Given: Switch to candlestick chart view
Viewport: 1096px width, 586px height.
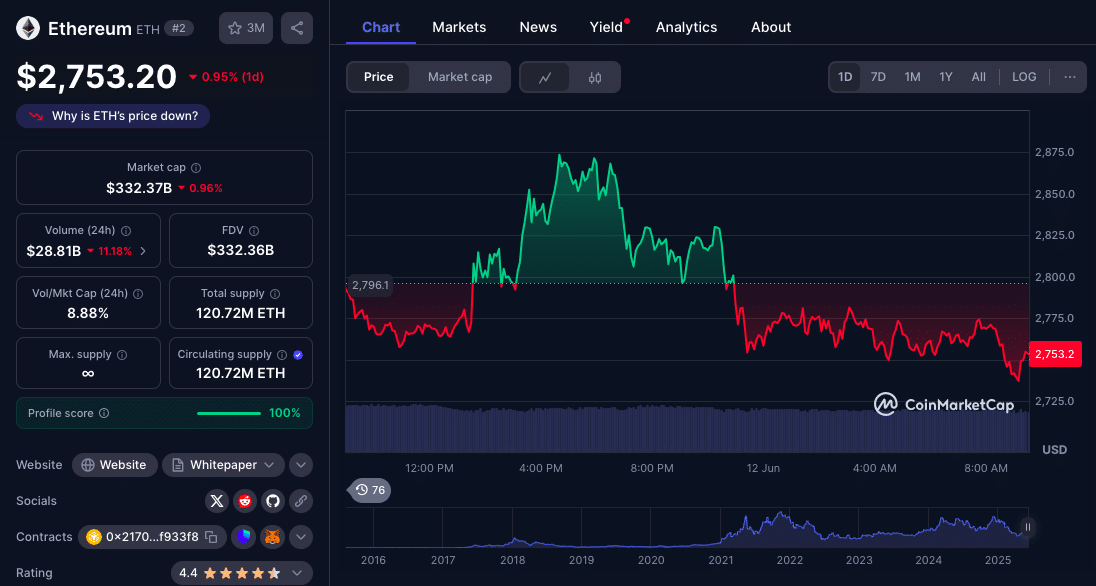Looking at the screenshot, I should click(x=595, y=77).
